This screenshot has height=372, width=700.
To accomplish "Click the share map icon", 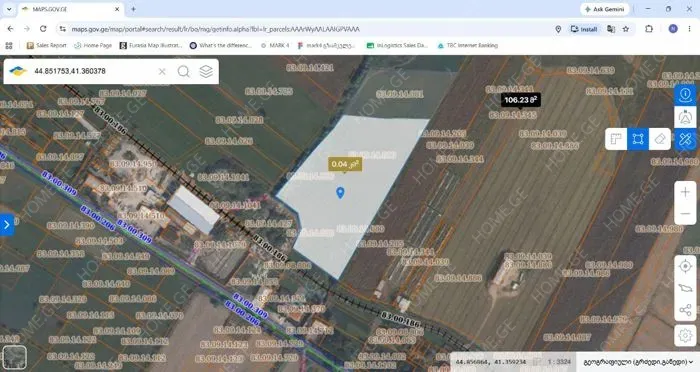I will [685, 310].
